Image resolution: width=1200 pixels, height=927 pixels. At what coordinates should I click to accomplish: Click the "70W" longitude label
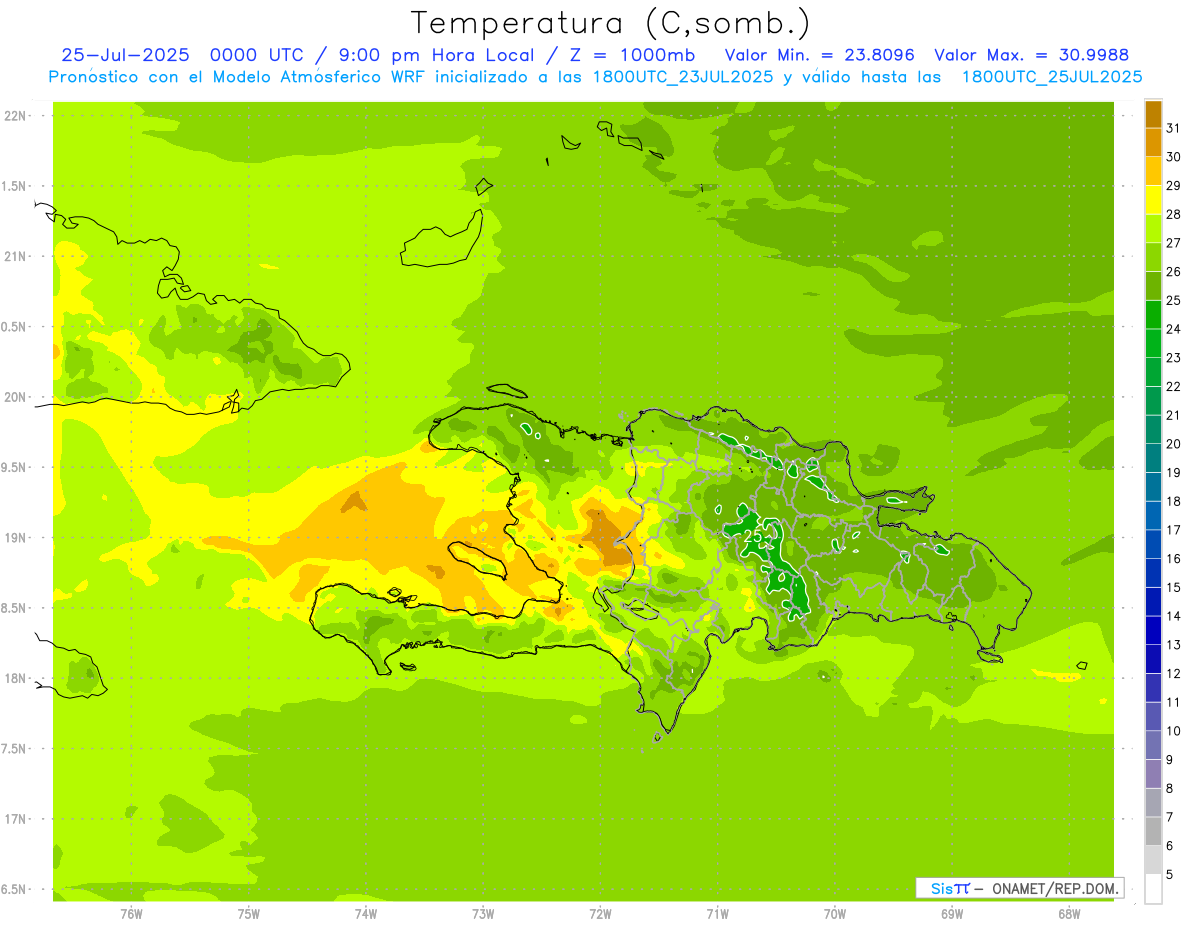(x=835, y=914)
